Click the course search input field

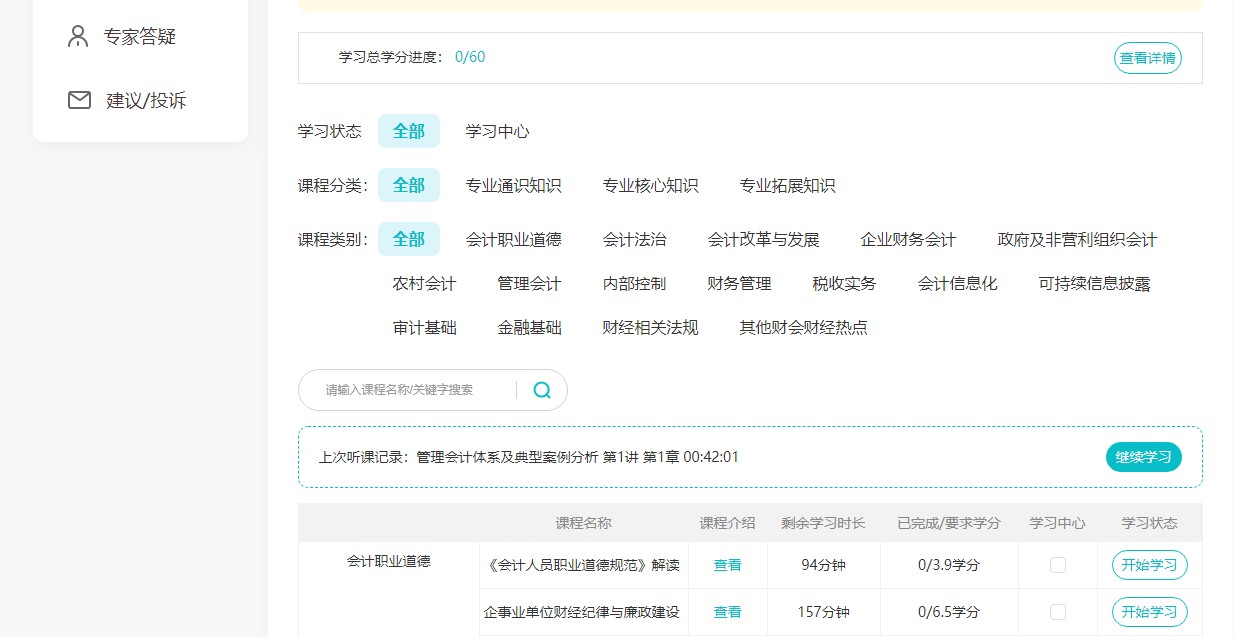(420, 390)
